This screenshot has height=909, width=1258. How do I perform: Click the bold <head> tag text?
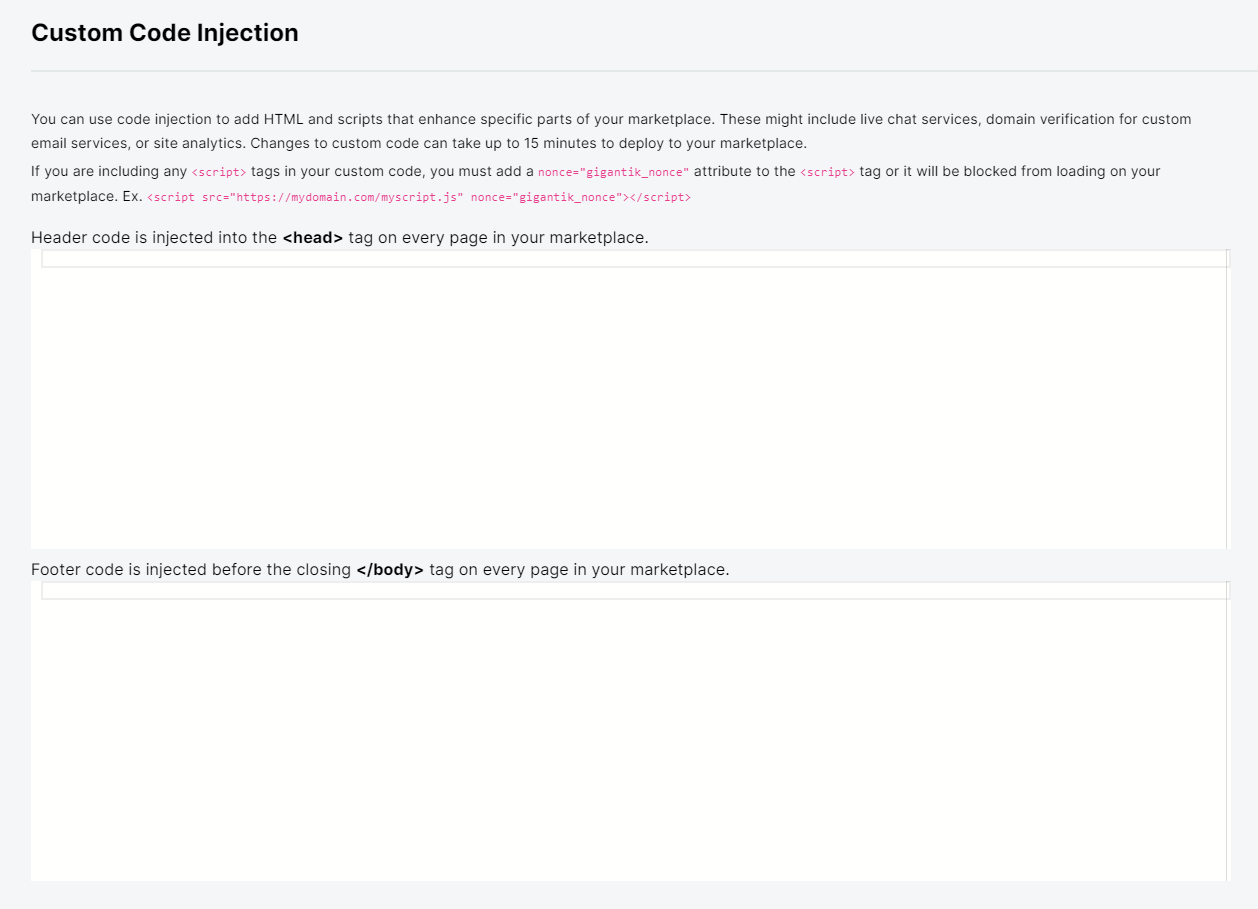point(313,238)
